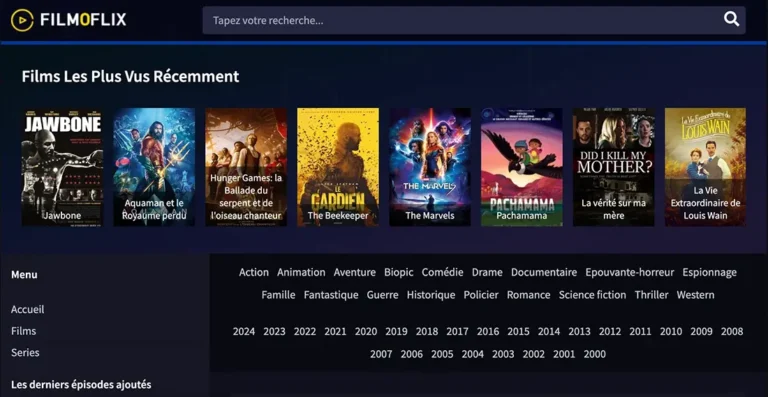Image resolution: width=768 pixels, height=397 pixels.
Task: Select the Aventure genre link
Action: pos(355,272)
